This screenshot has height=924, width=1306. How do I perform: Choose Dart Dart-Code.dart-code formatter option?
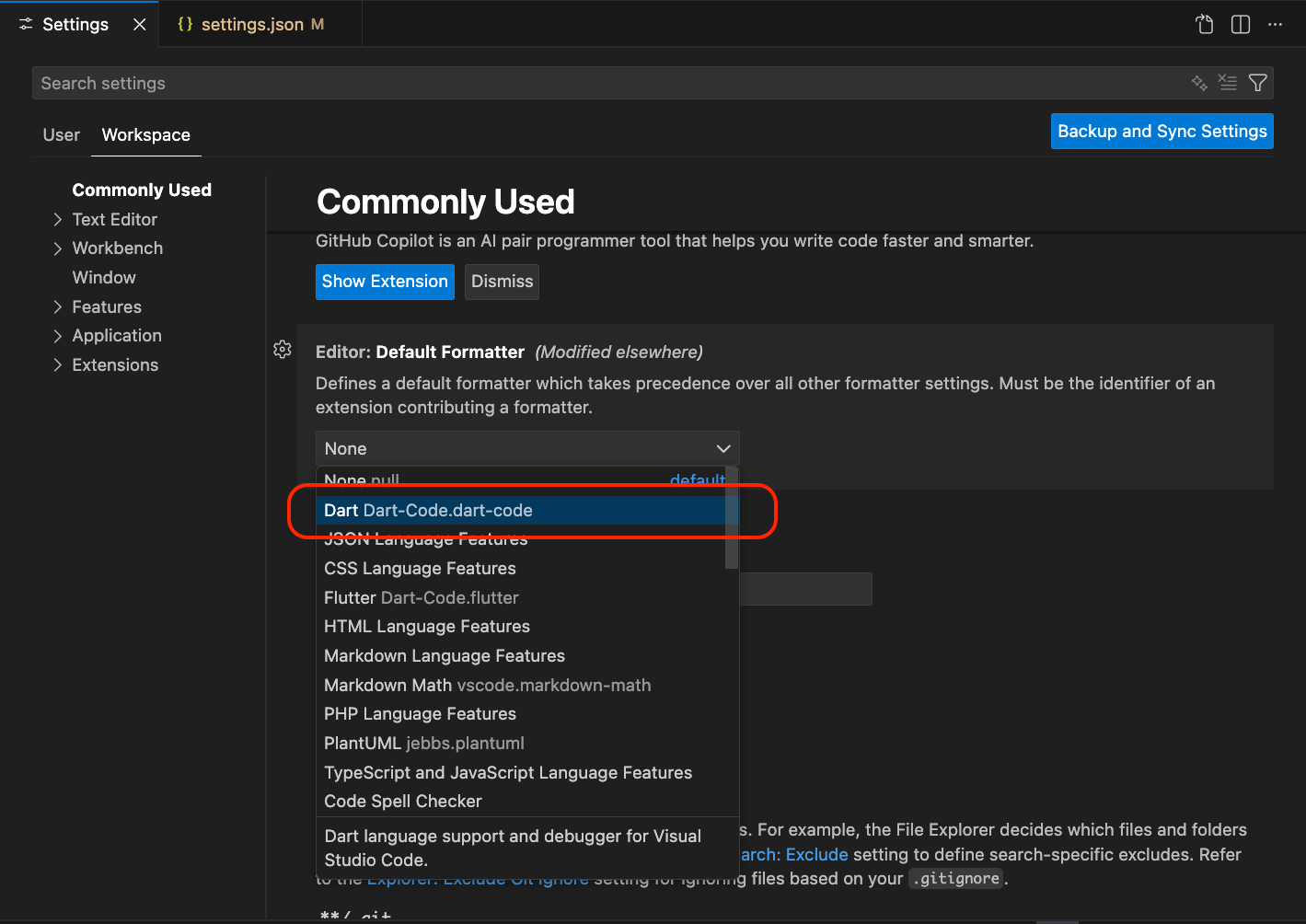click(429, 510)
